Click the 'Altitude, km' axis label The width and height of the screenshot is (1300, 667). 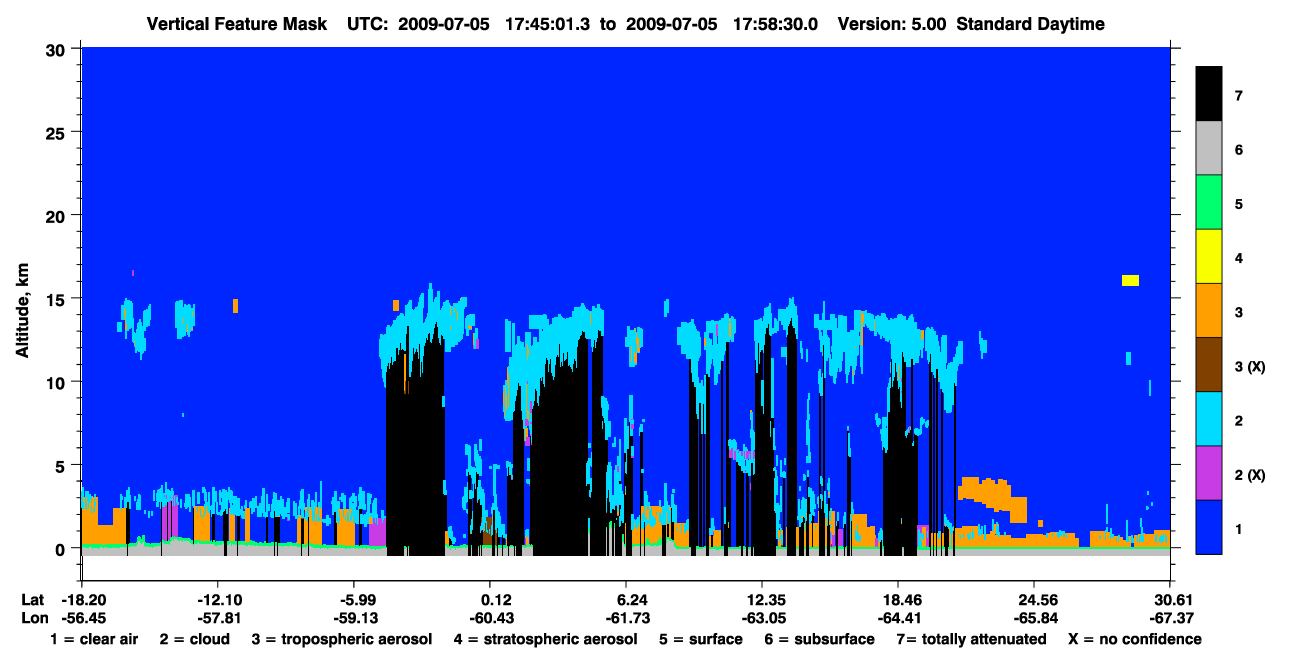pos(22,310)
